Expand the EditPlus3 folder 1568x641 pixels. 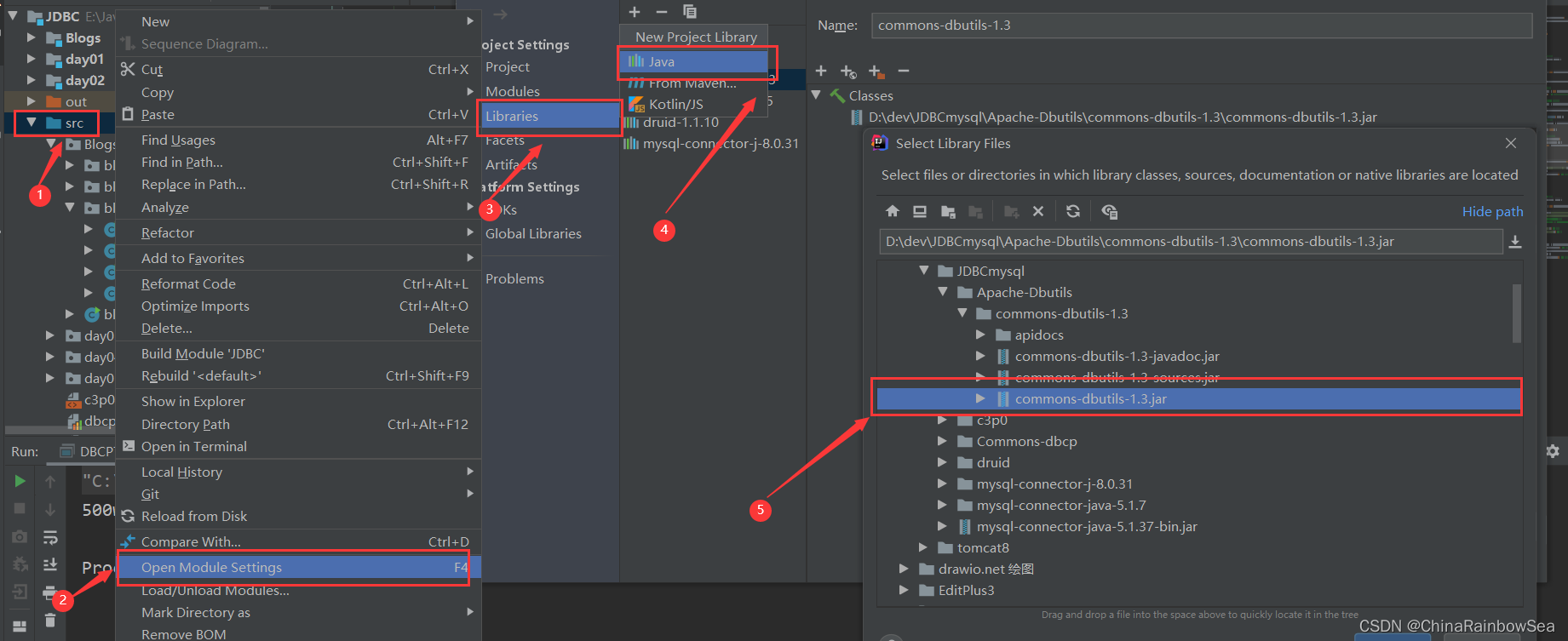904,590
